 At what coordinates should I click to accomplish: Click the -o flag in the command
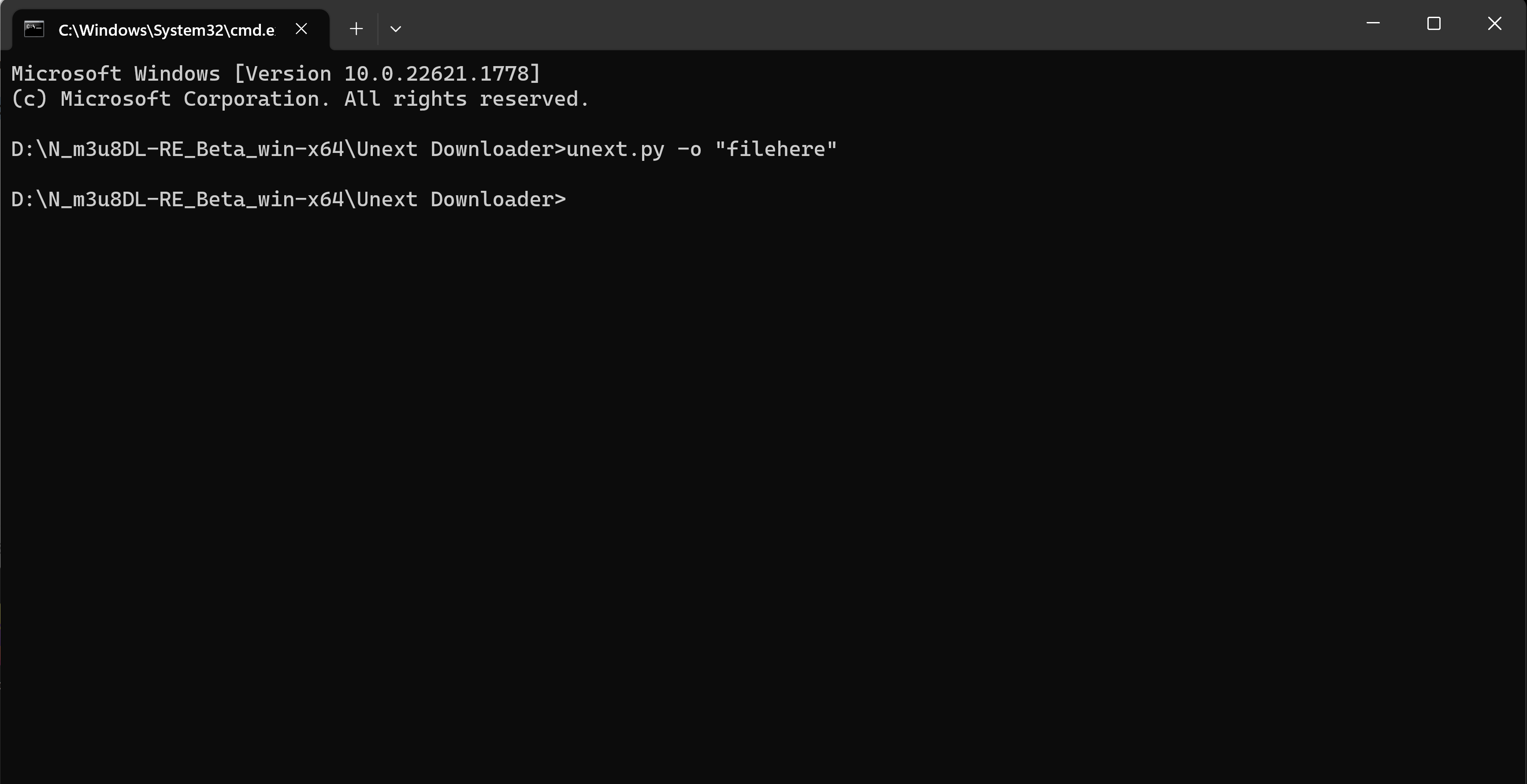coord(689,149)
